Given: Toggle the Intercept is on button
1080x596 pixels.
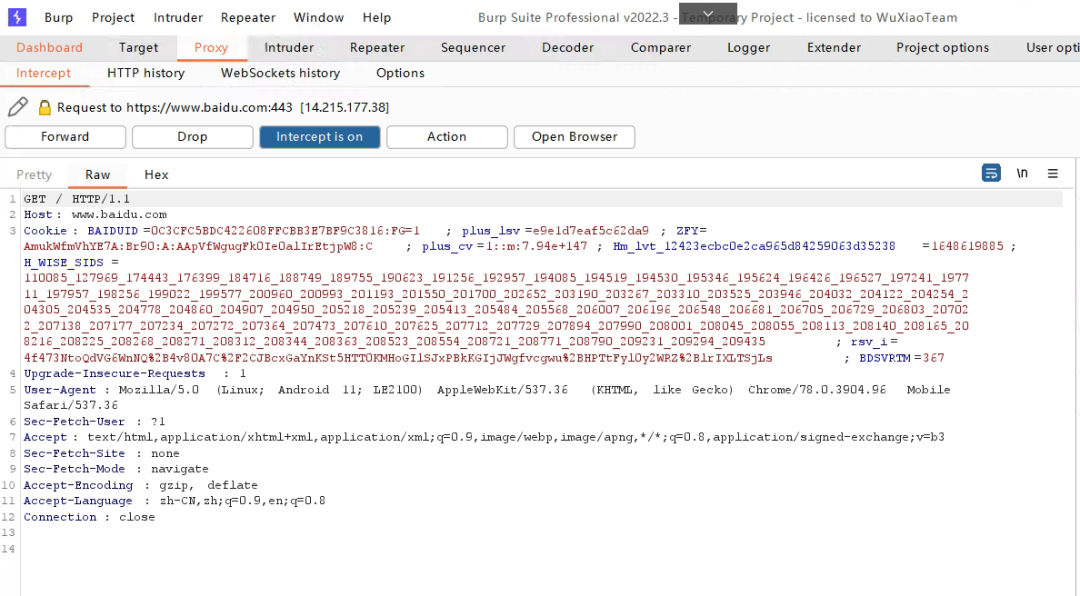Looking at the screenshot, I should point(320,136).
